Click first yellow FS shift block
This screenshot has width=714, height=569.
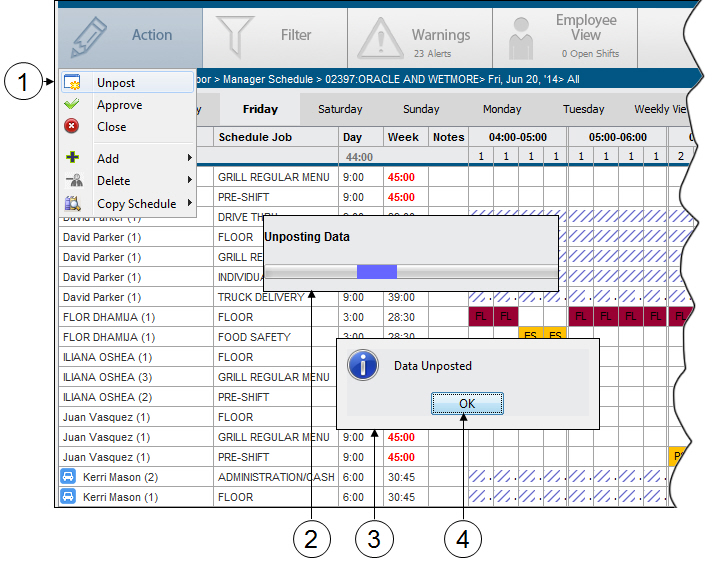[530, 333]
